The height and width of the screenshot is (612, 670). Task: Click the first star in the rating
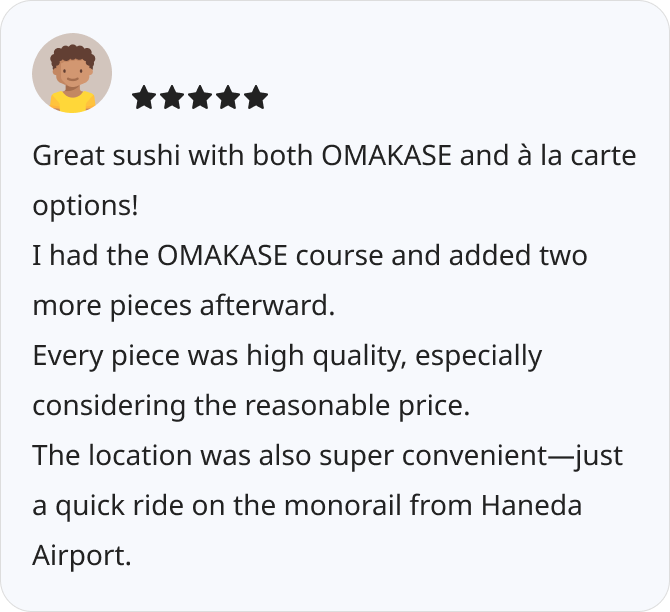click(144, 97)
